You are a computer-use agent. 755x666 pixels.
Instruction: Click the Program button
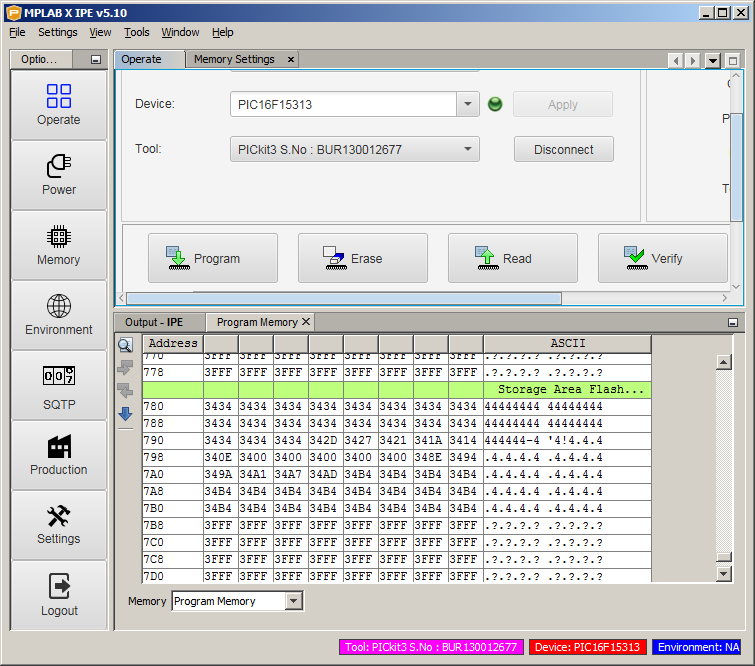pos(213,258)
